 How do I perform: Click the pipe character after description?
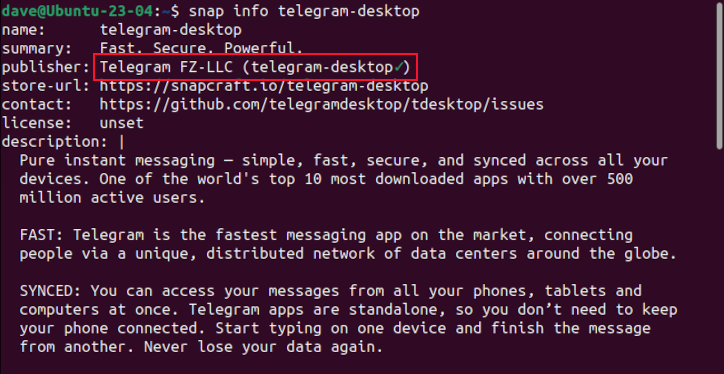[x=121, y=142]
